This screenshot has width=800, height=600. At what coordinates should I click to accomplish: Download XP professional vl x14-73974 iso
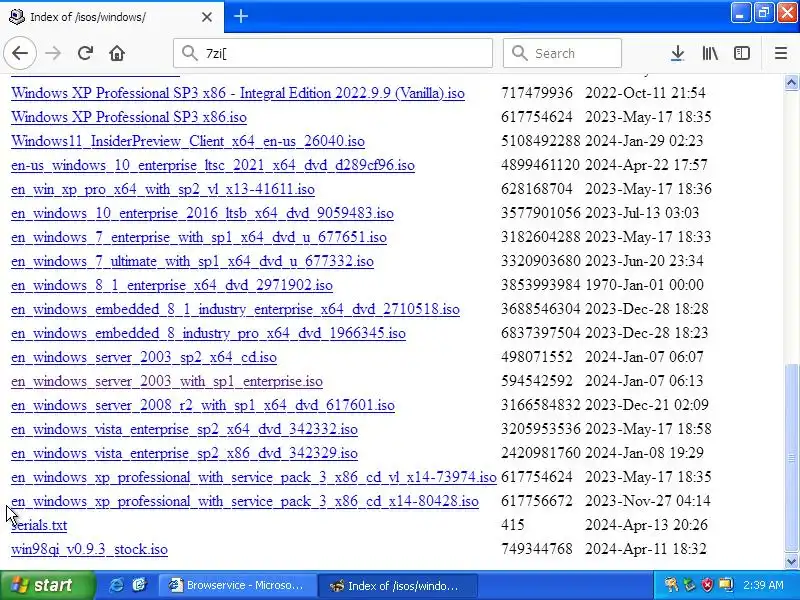point(254,477)
